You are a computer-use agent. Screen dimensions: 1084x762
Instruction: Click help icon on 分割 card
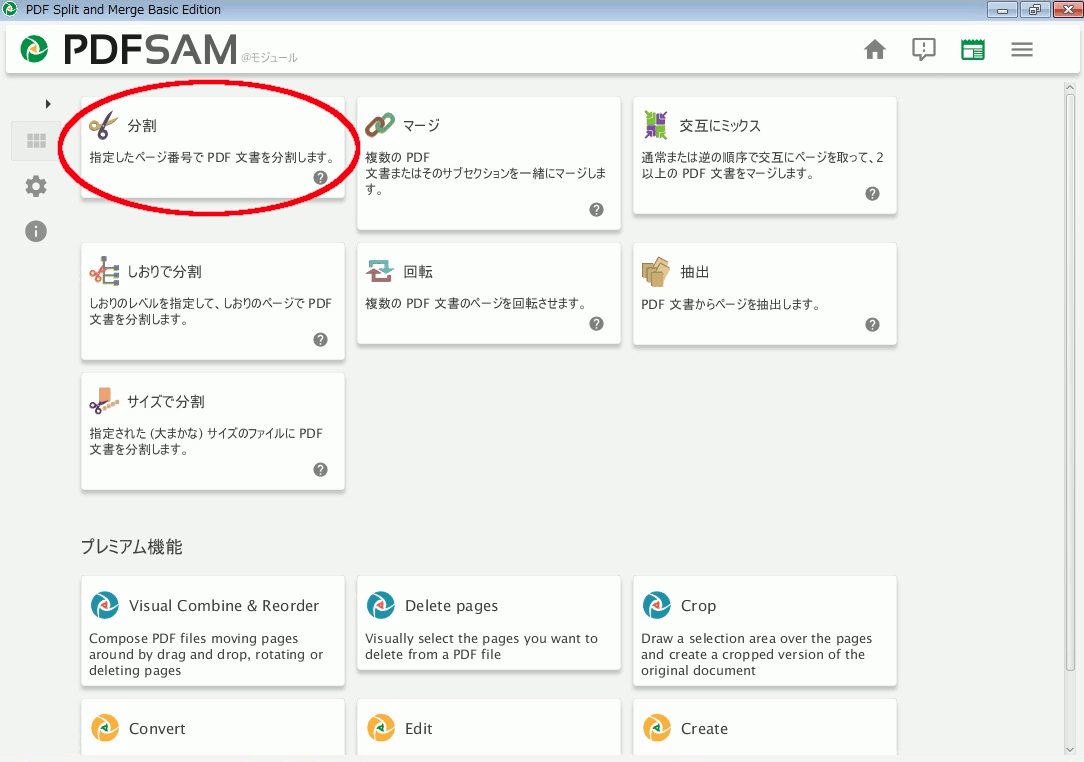(320, 178)
